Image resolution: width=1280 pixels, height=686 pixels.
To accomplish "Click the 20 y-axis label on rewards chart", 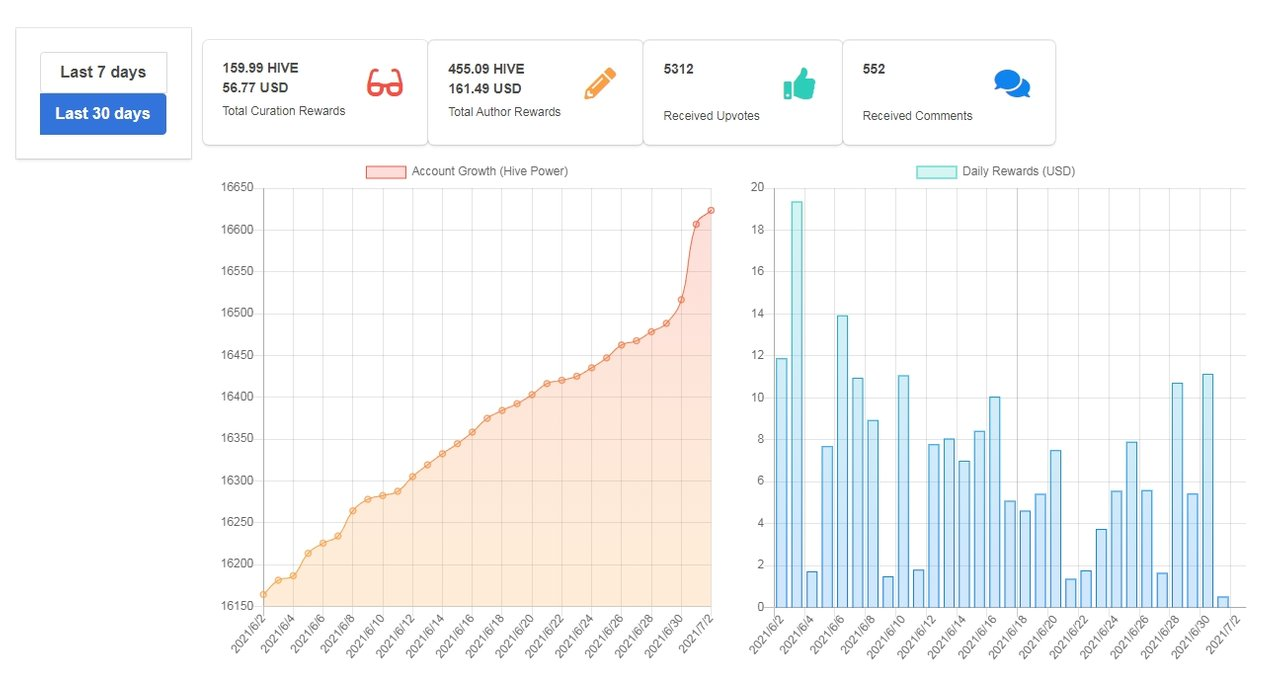I will [x=757, y=188].
